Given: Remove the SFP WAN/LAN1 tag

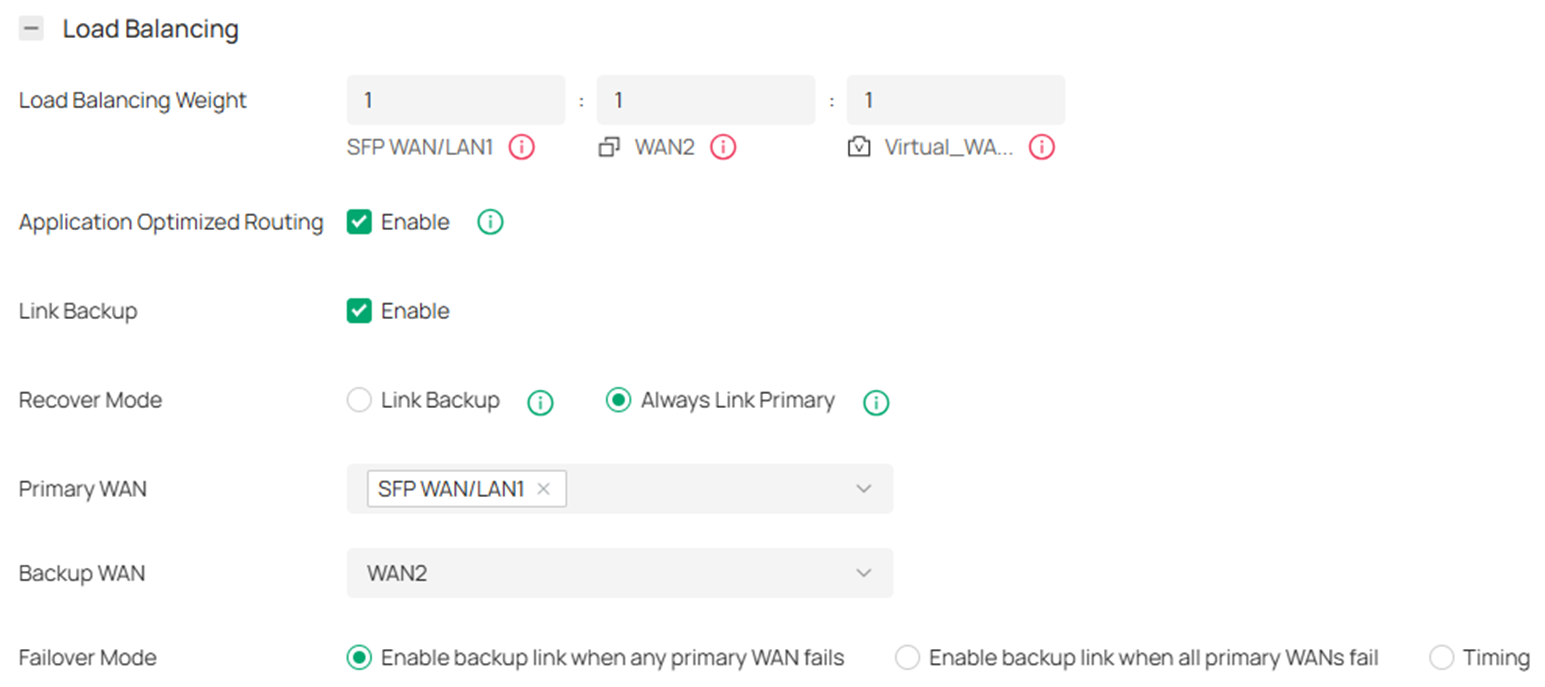Looking at the screenshot, I should pos(543,488).
